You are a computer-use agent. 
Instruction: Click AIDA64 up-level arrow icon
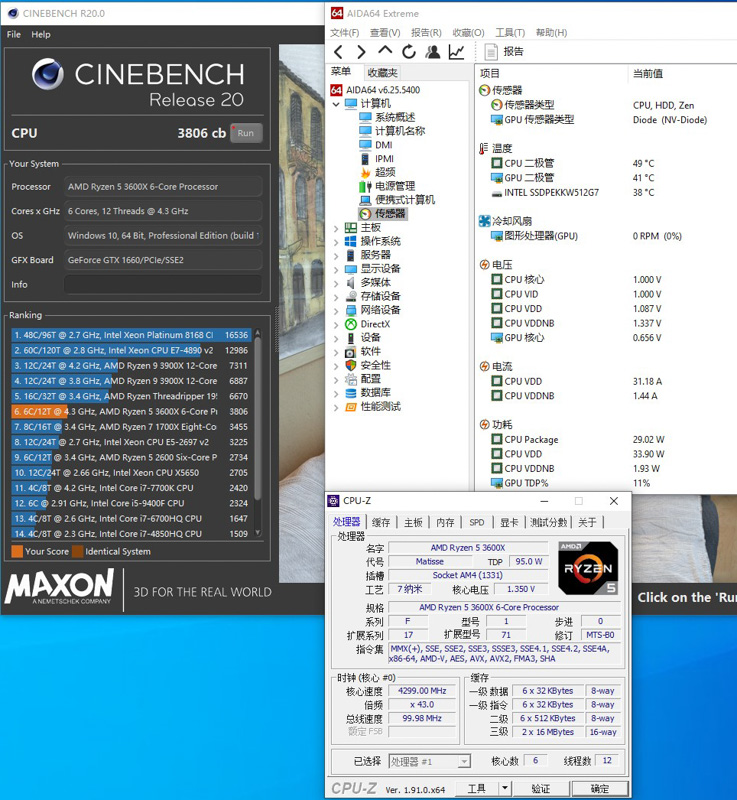click(x=385, y=51)
